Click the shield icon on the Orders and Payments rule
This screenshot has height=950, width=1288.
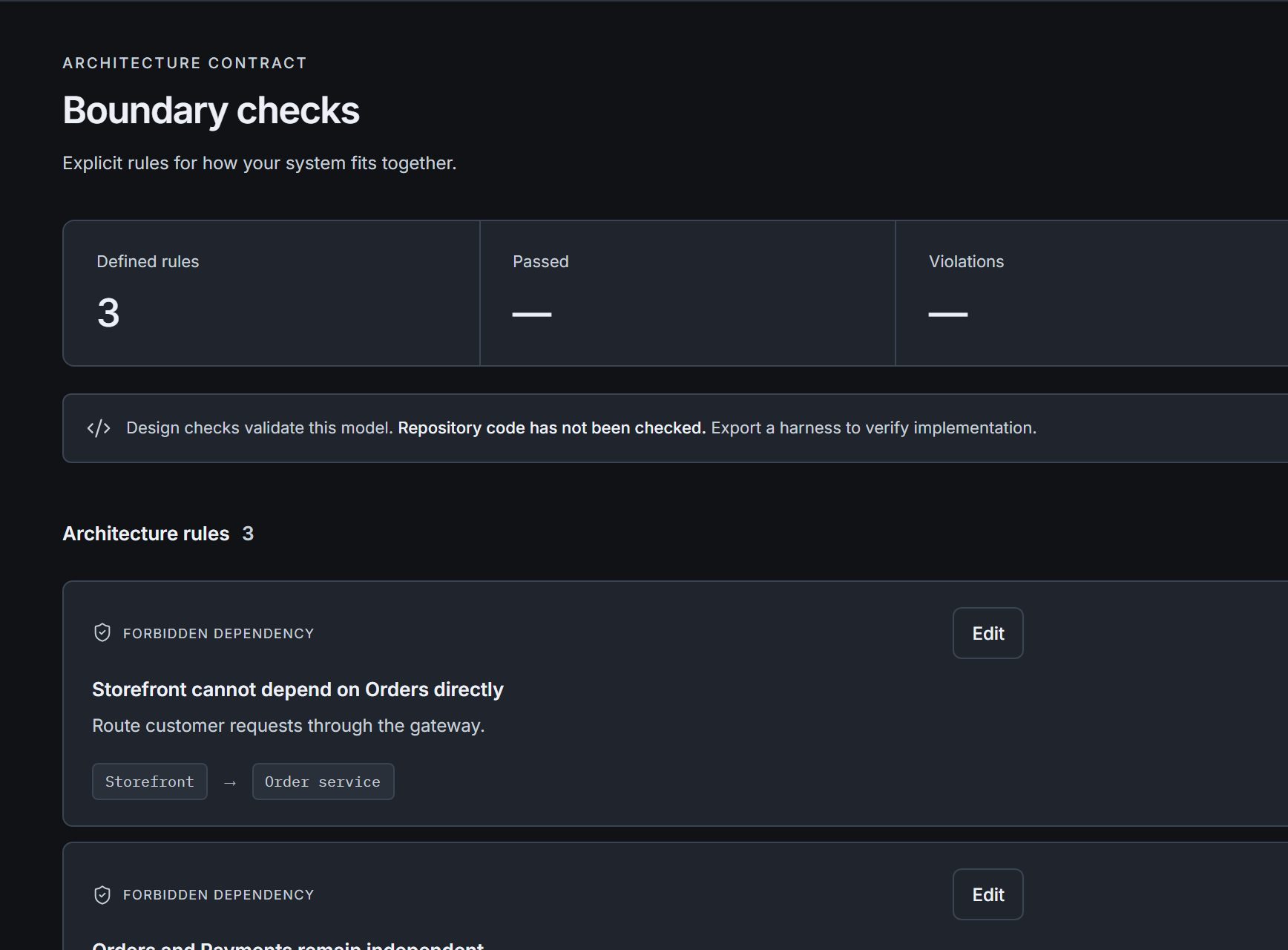[102, 895]
